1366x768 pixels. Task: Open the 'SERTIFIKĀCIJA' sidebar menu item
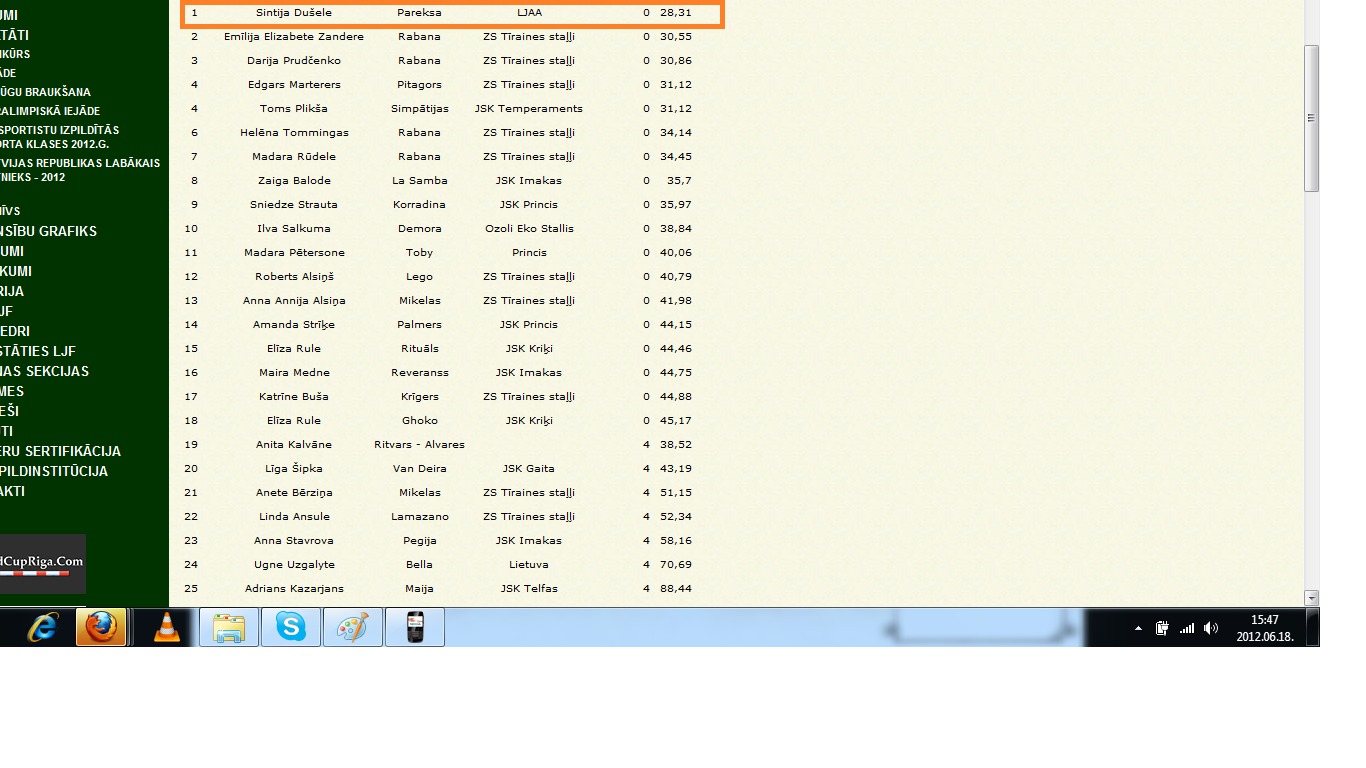[x=60, y=451]
